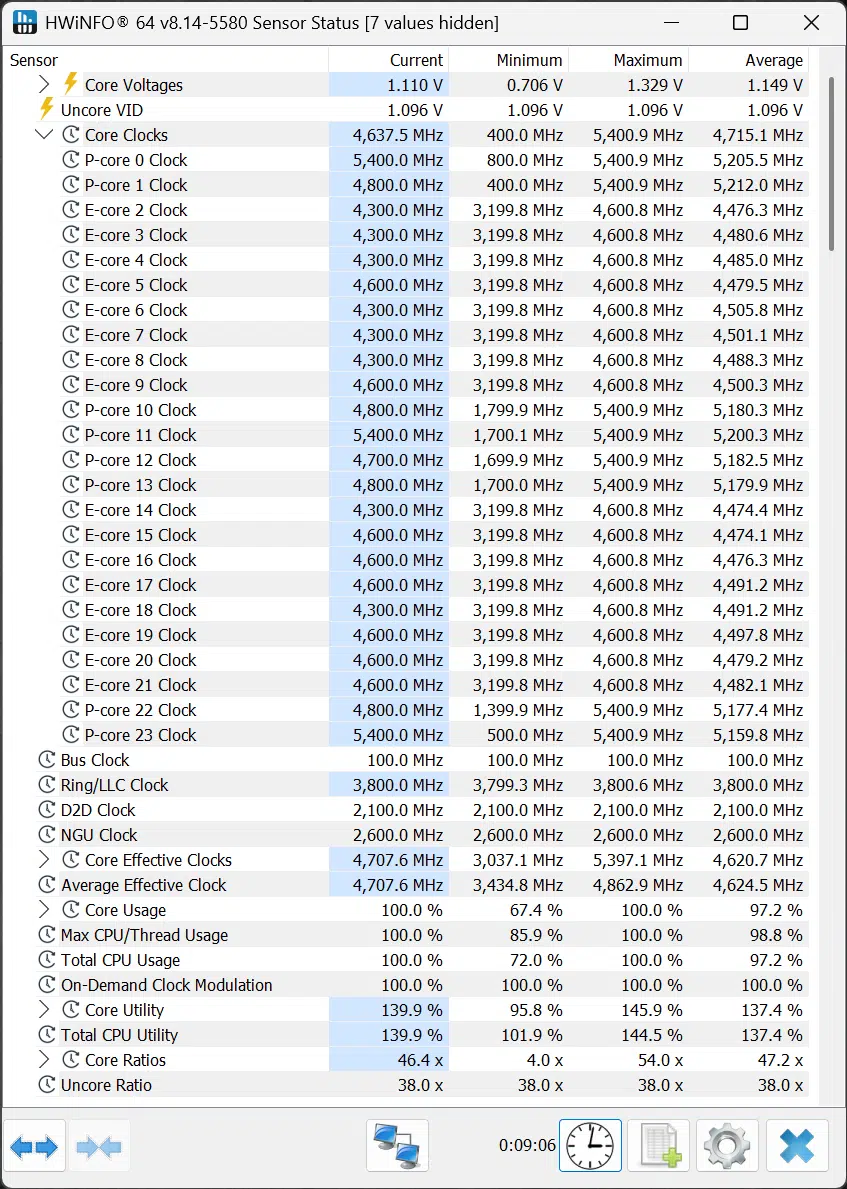Open sensor settings gear icon
Image resolution: width=847 pixels, height=1189 pixels.
pos(727,1146)
